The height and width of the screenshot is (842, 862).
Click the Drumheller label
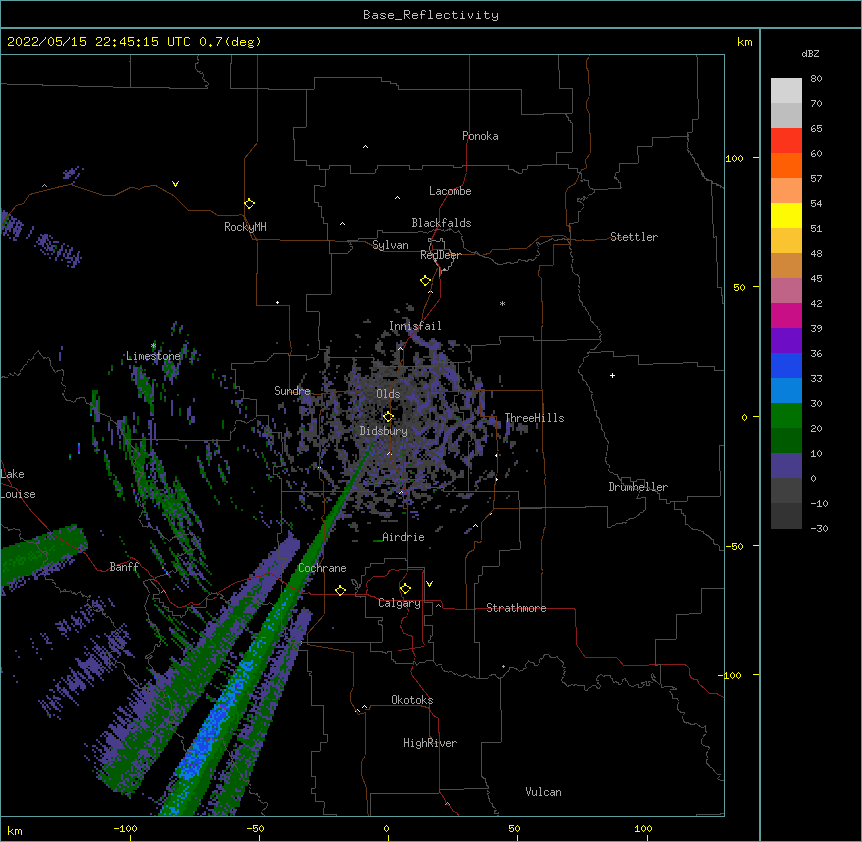pos(638,487)
